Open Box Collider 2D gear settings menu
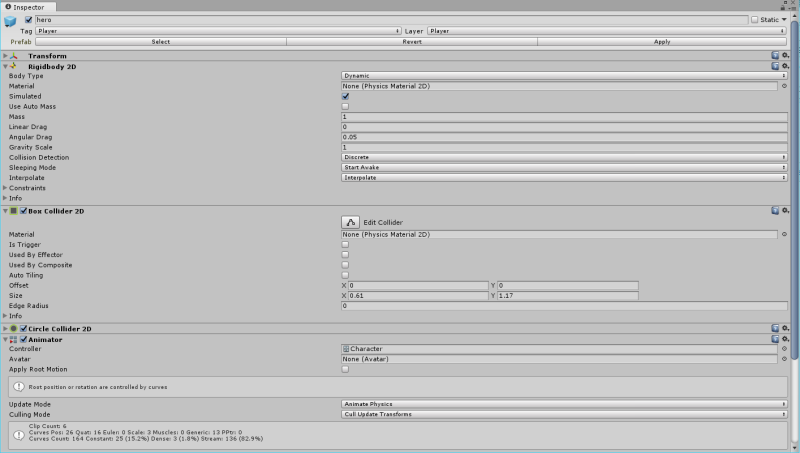This screenshot has height=453, width=800. tap(786, 211)
